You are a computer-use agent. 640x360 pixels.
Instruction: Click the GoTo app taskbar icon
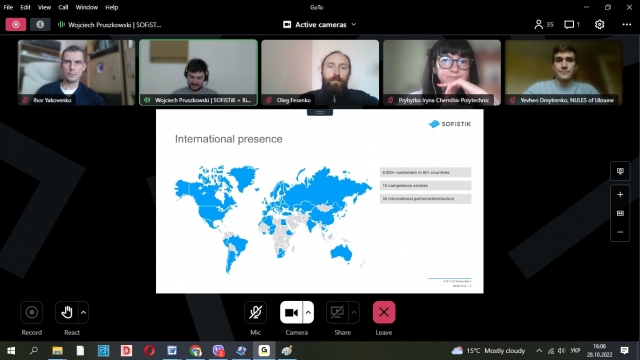[x=264, y=351]
